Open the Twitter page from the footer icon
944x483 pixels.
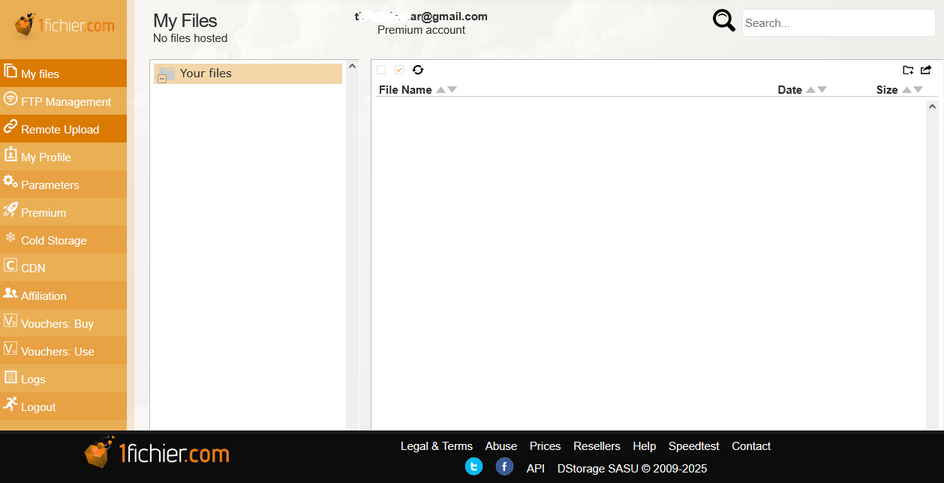click(474, 467)
